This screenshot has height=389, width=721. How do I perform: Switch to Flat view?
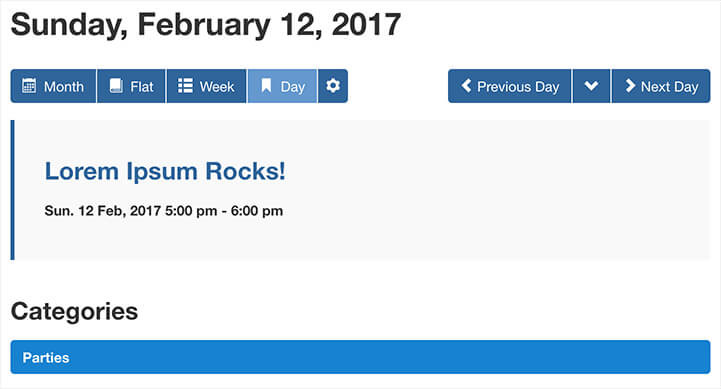(x=131, y=86)
